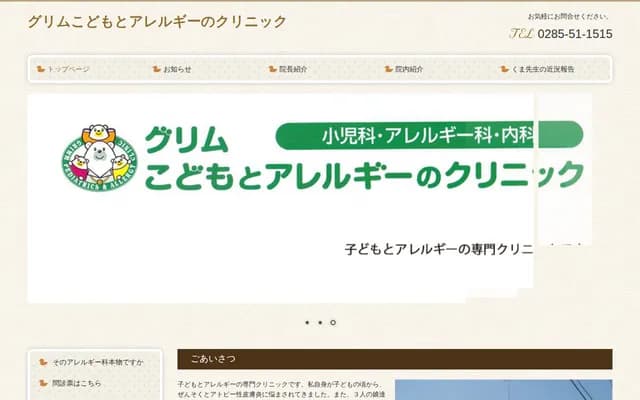This screenshot has width=640, height=400.
Task: Click the greeting section photo thumbnail
Action: click(x=503, y=390)
